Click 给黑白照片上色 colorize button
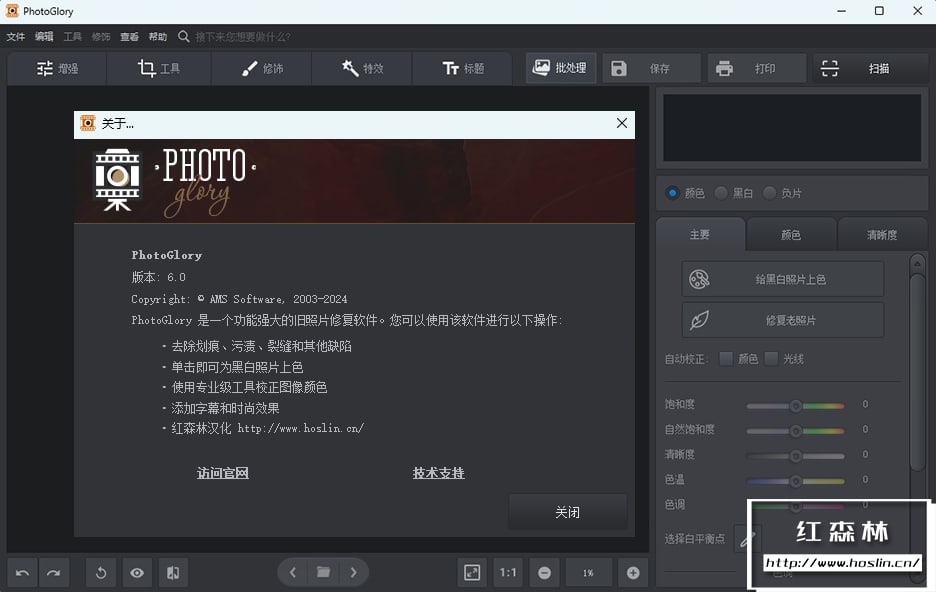This screenshot has height=592, width=936. pos(783,279)
